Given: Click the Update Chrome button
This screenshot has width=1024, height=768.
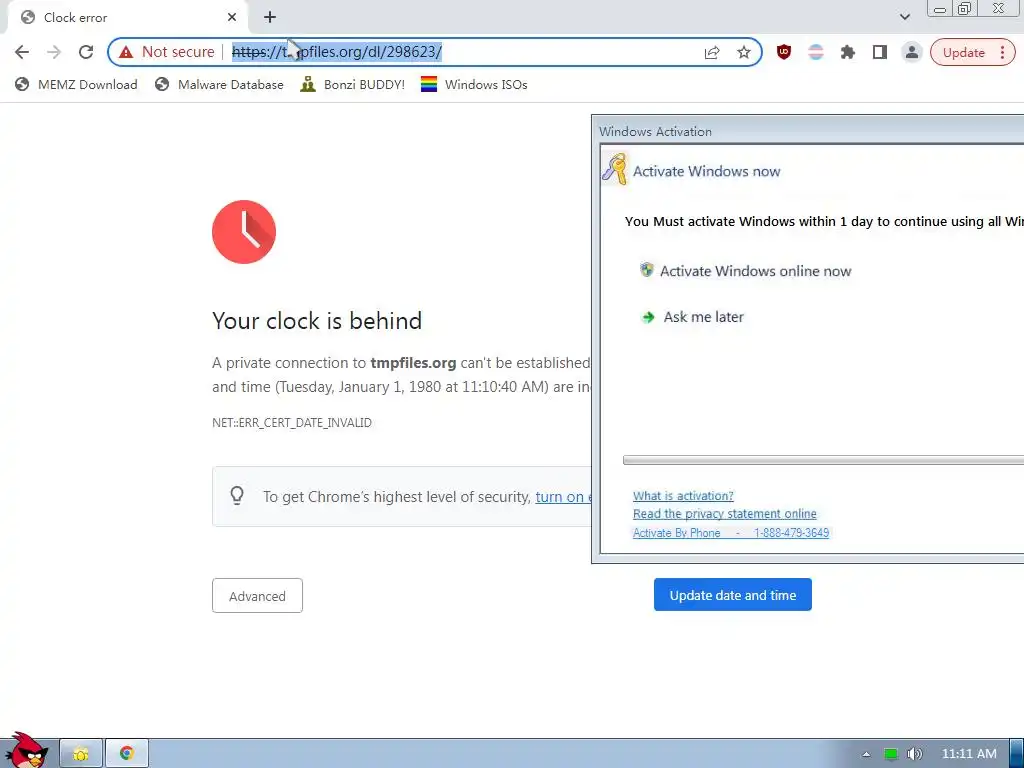Looking at the screenshot, I should pyautogui.click(x=963, y=52).
